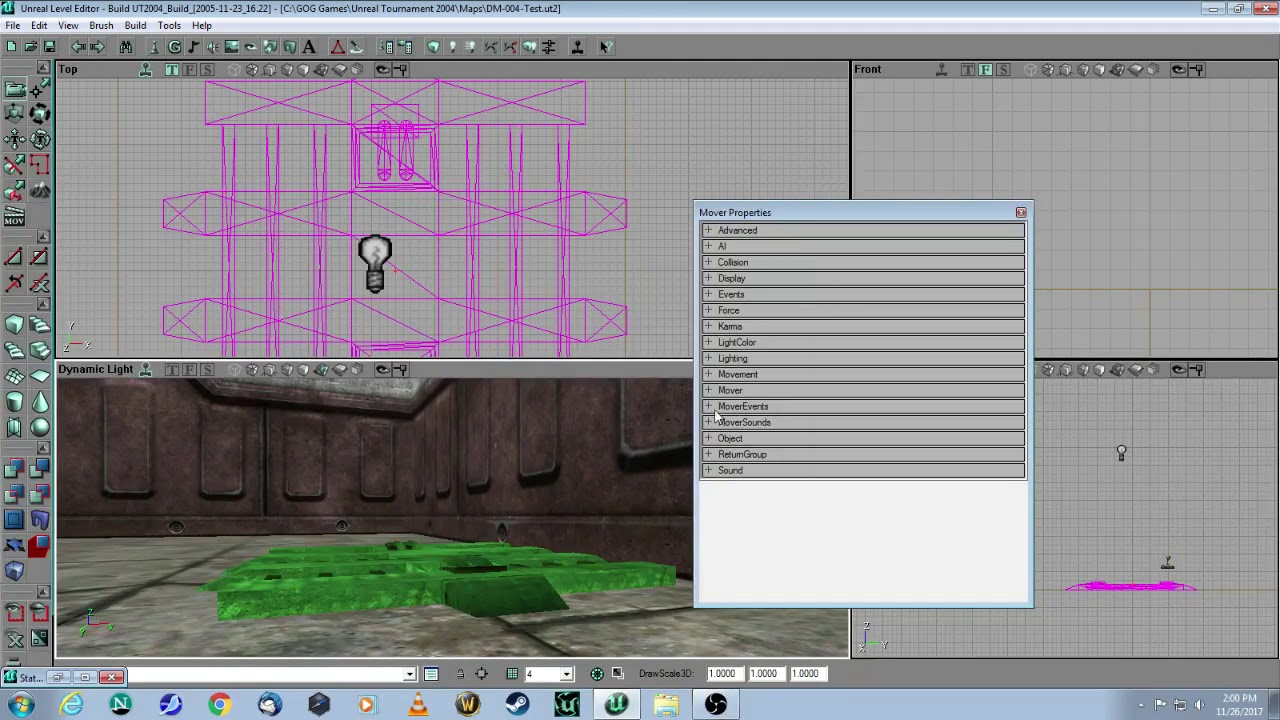
Task: Click the ReturnGroup row label
Action: point(742,454)
